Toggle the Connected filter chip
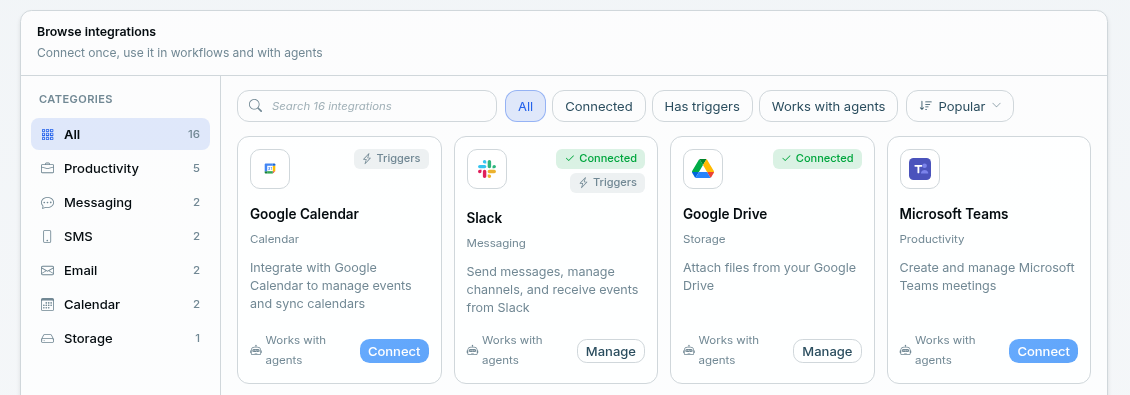The height and width of the screenshot is (395, 1130). tap(599, 106)
